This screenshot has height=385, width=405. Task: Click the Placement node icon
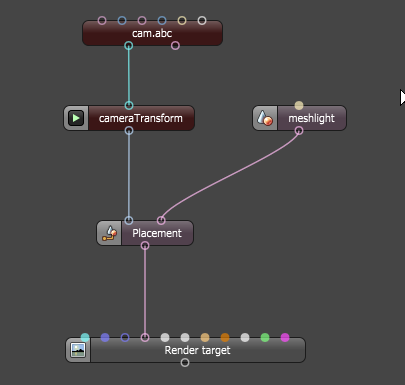click(x=109, y=233)
